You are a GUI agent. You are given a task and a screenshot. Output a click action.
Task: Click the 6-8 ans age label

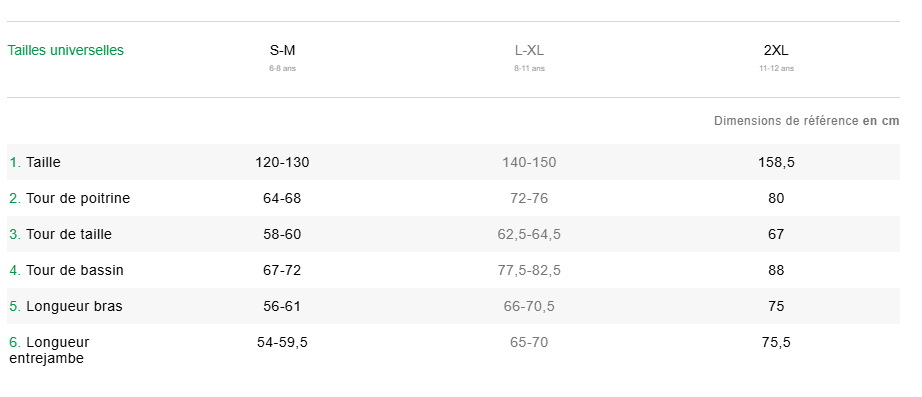point(282,68)
